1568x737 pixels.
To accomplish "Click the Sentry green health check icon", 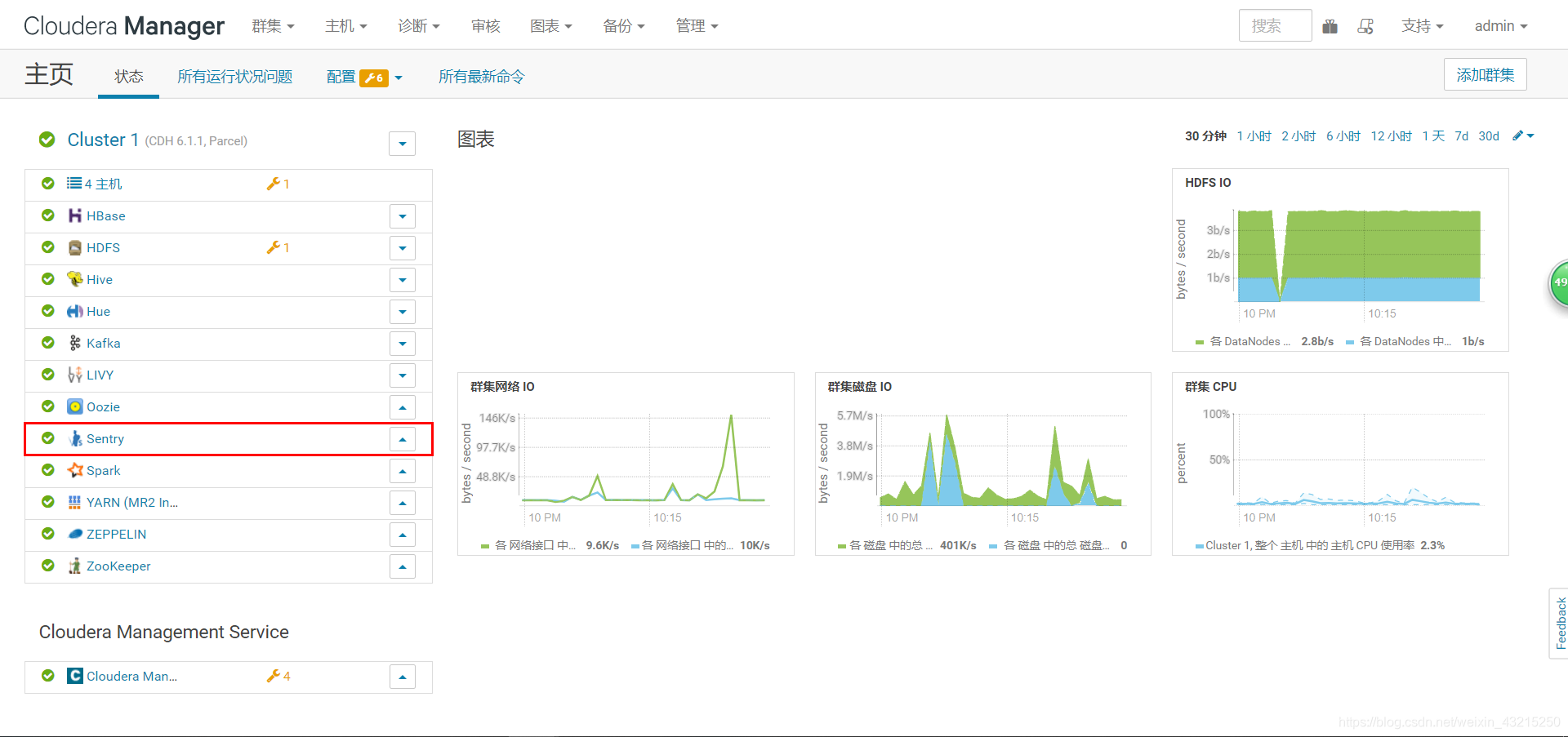I will [48, 438].
